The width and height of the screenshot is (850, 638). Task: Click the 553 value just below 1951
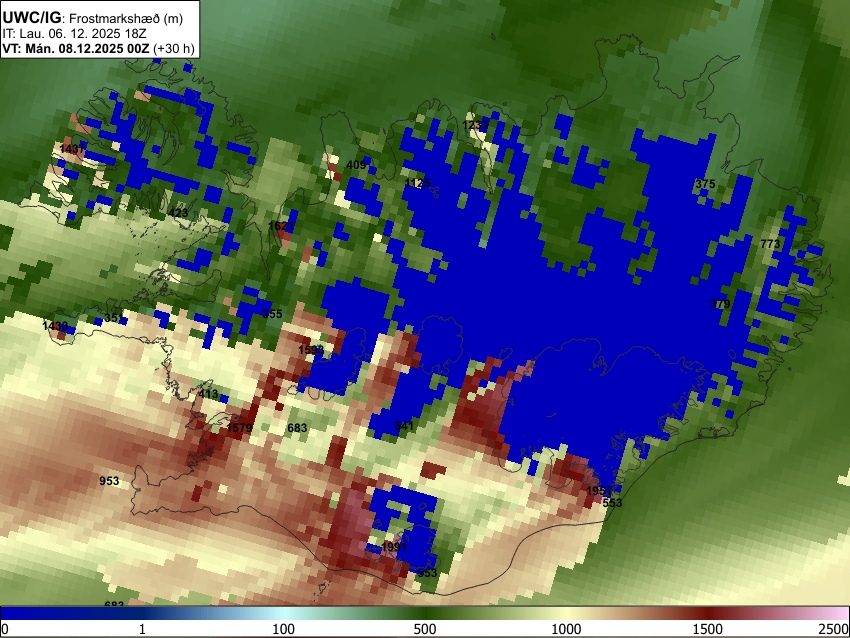[612, 502]
